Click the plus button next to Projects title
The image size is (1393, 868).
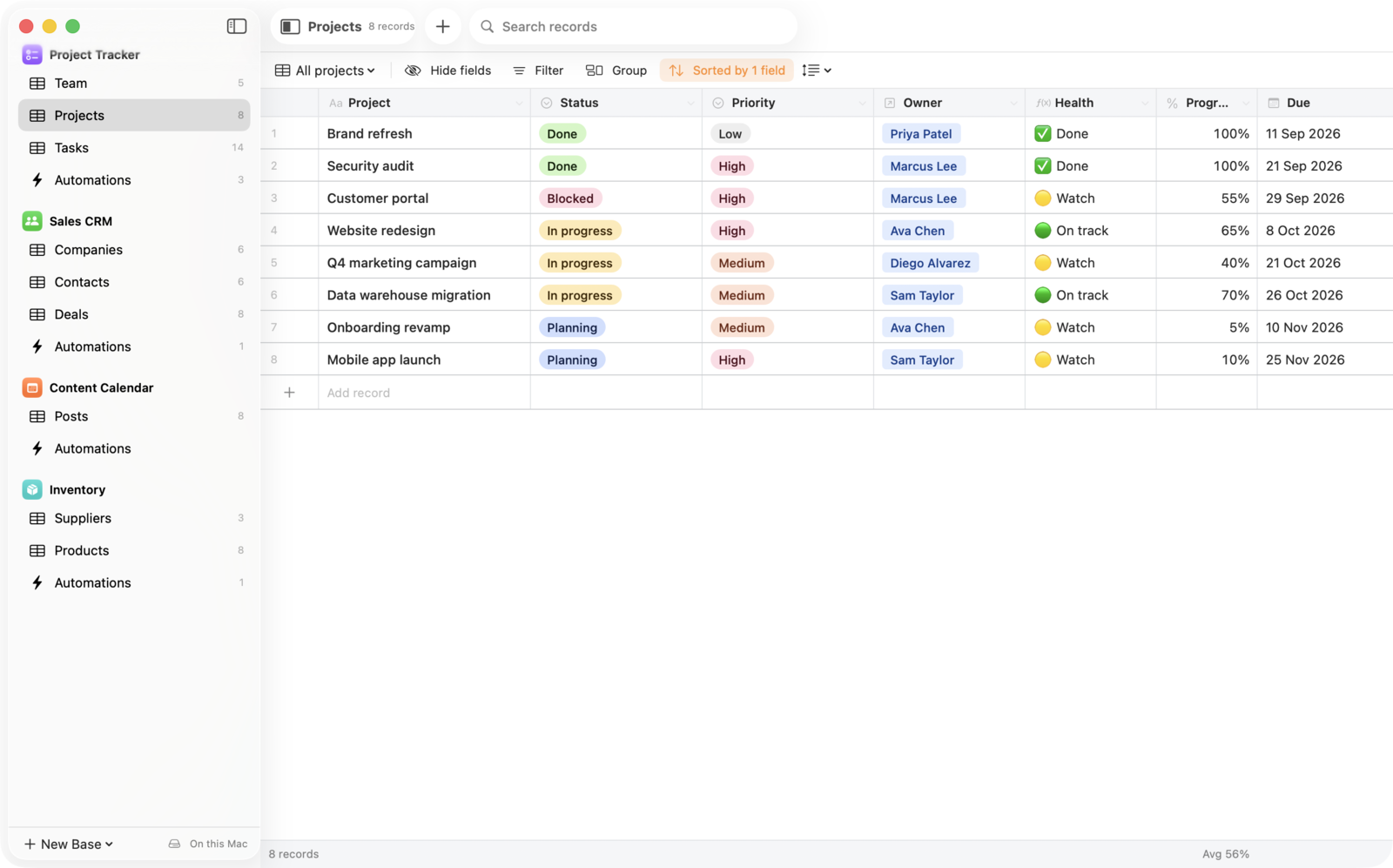(442, 27)
